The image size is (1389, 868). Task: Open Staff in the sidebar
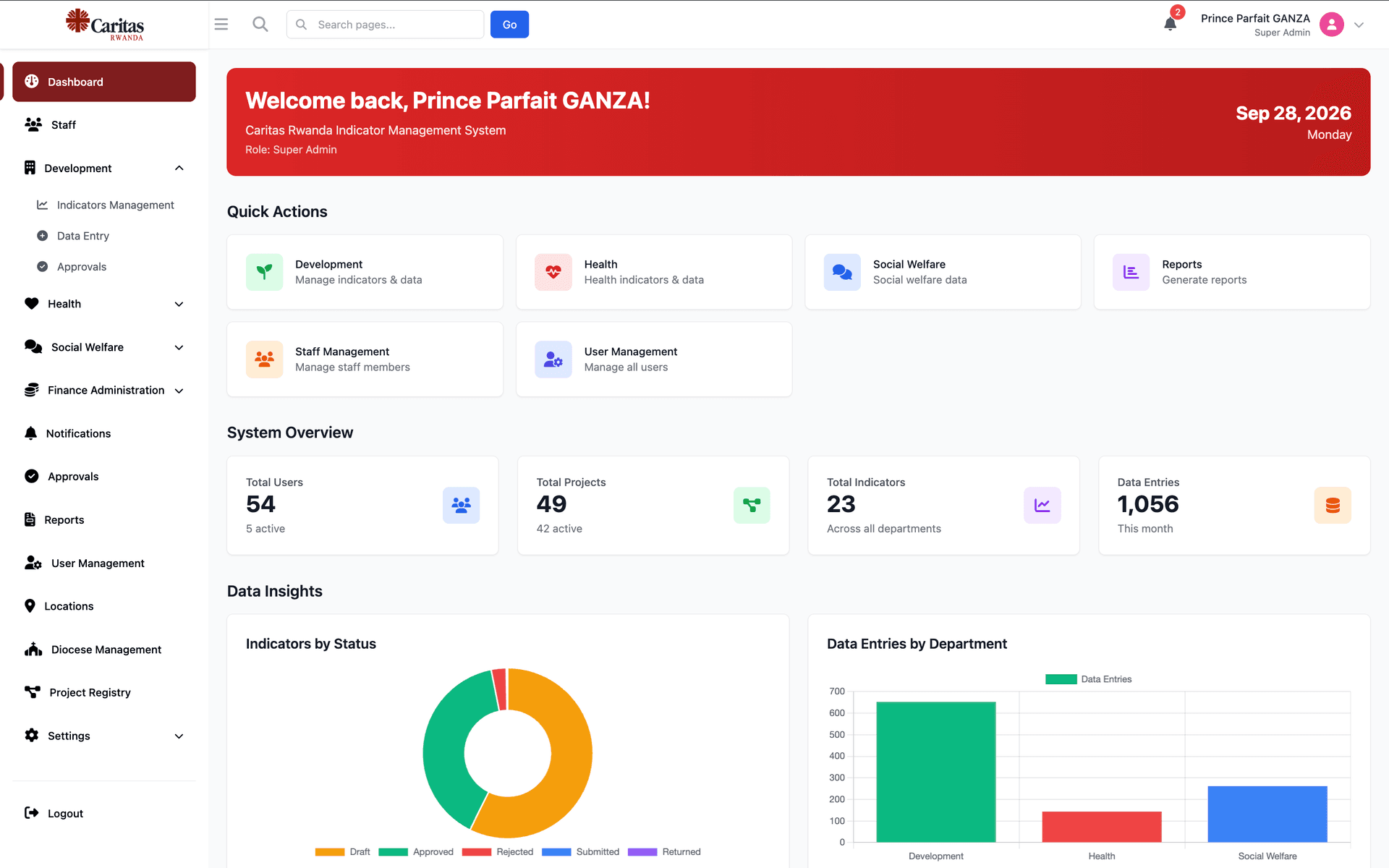point(104,124)
